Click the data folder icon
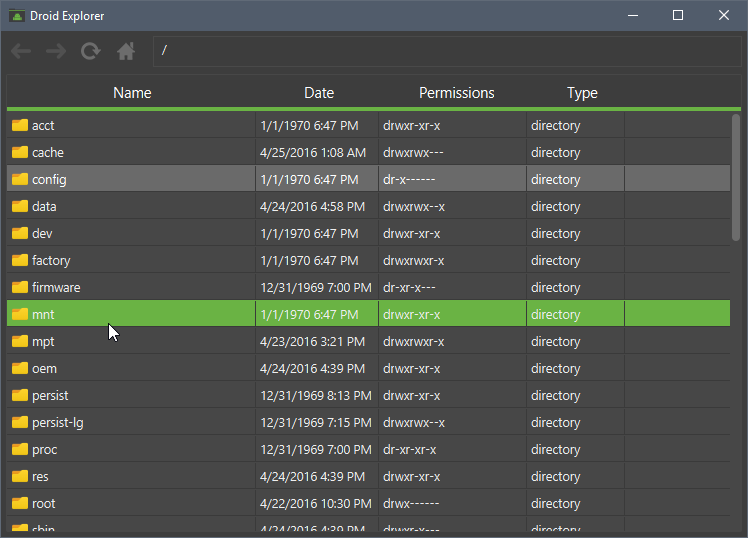Image resolution: width=748 pixels, height=538 pixels. [x=20, y=206]
